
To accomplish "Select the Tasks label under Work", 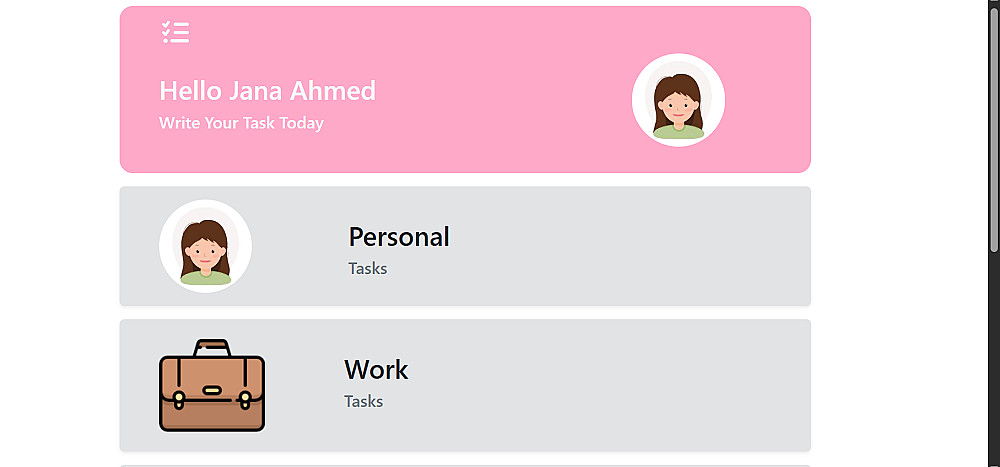I will click(363, 401).
